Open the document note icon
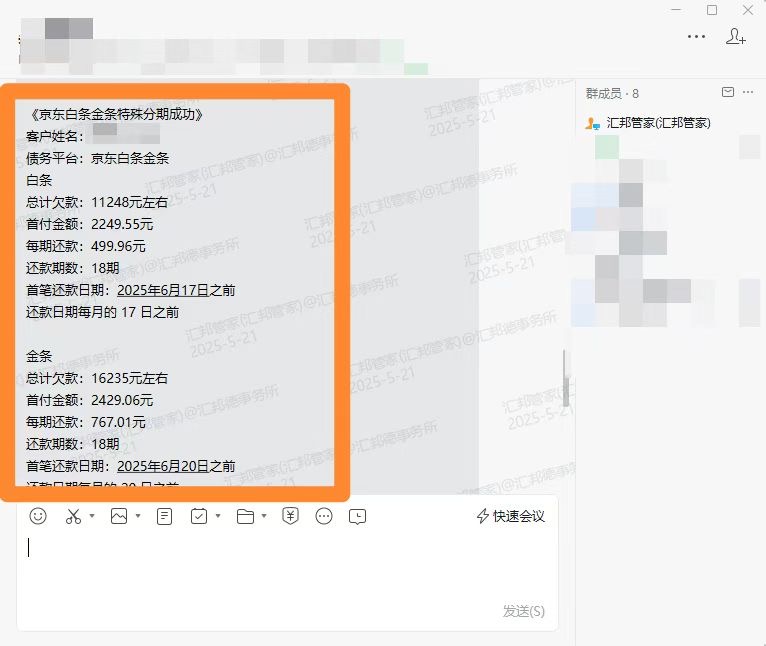766x646 pixels. [x=165, y=516]
